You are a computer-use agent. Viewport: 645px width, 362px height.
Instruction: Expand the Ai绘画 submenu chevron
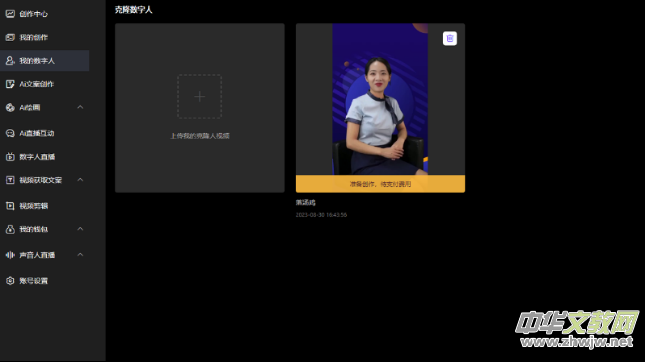(x=80, y=107)
